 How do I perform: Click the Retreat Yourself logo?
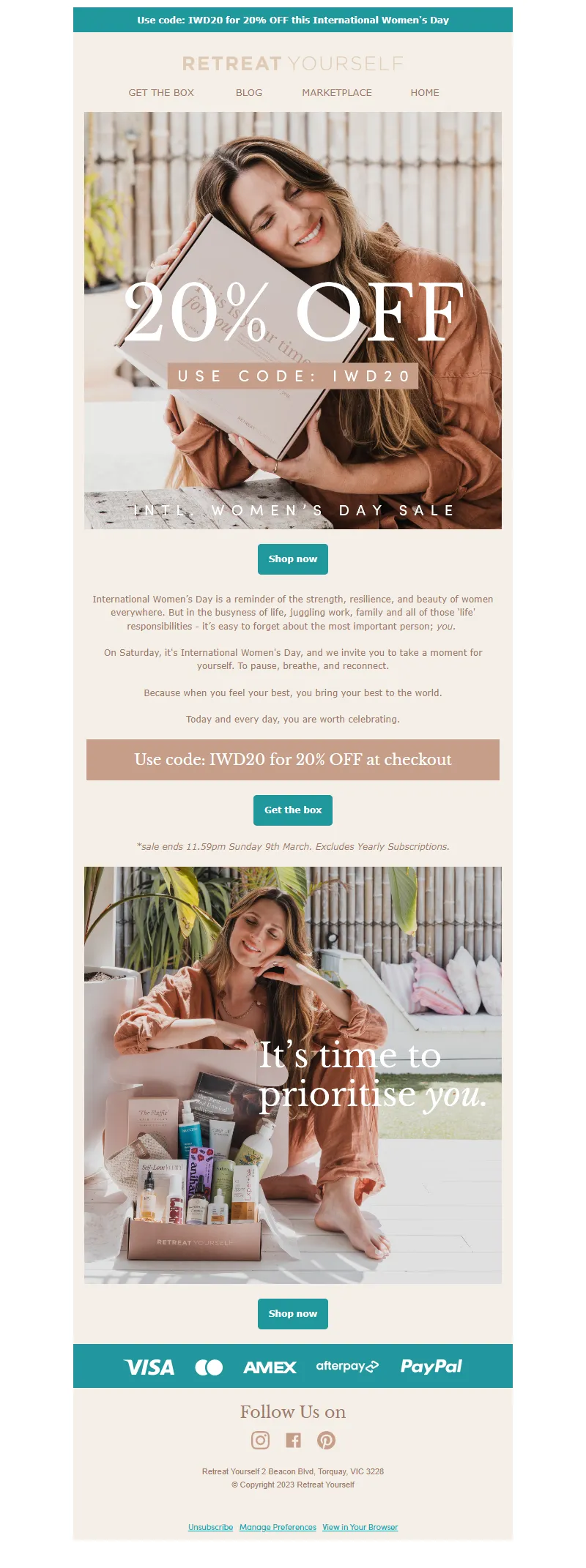point(293,64)
